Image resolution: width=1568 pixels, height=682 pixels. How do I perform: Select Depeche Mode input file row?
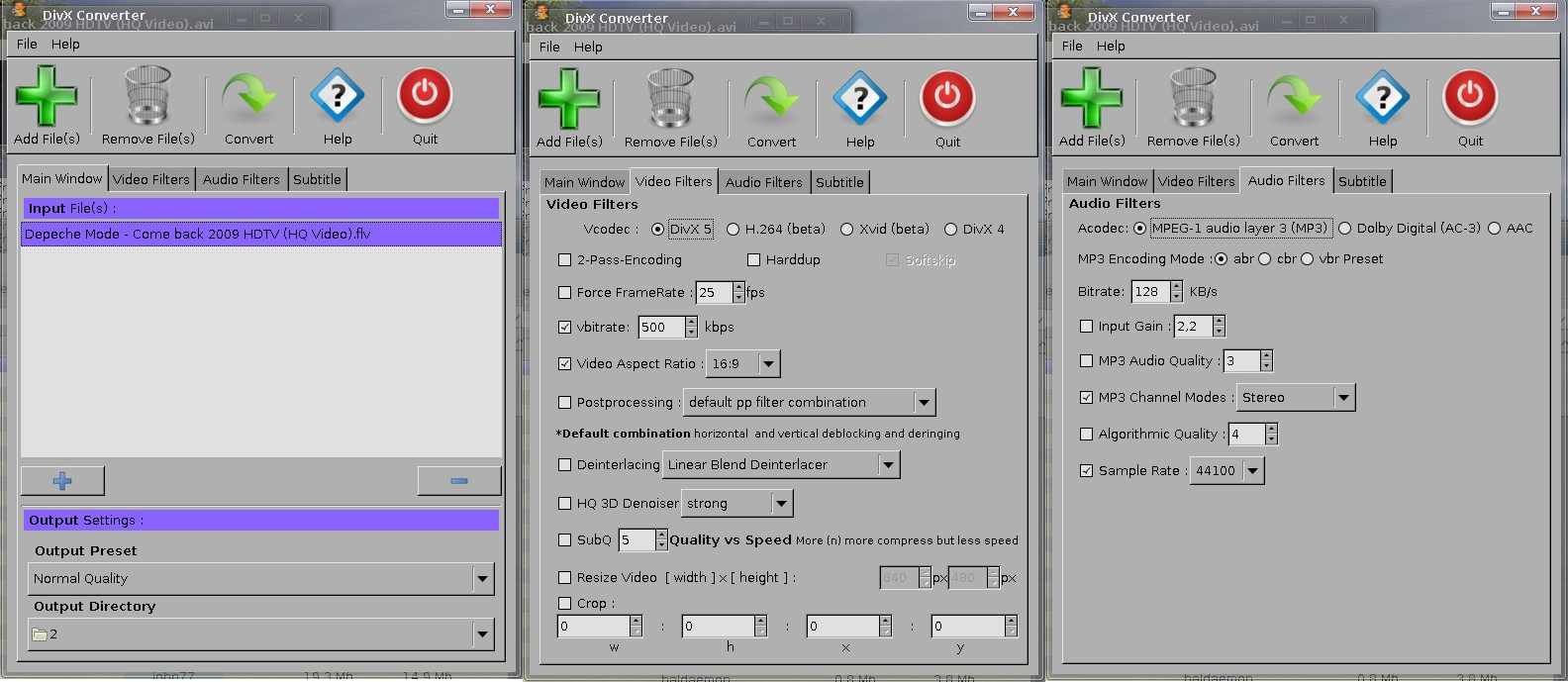(x=261, y=235)
